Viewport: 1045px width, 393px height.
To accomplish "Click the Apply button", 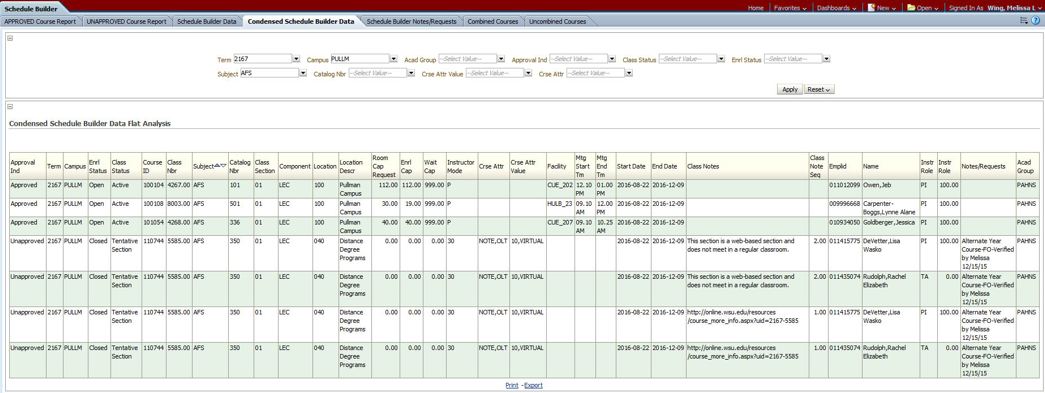I will coord(790,89).
